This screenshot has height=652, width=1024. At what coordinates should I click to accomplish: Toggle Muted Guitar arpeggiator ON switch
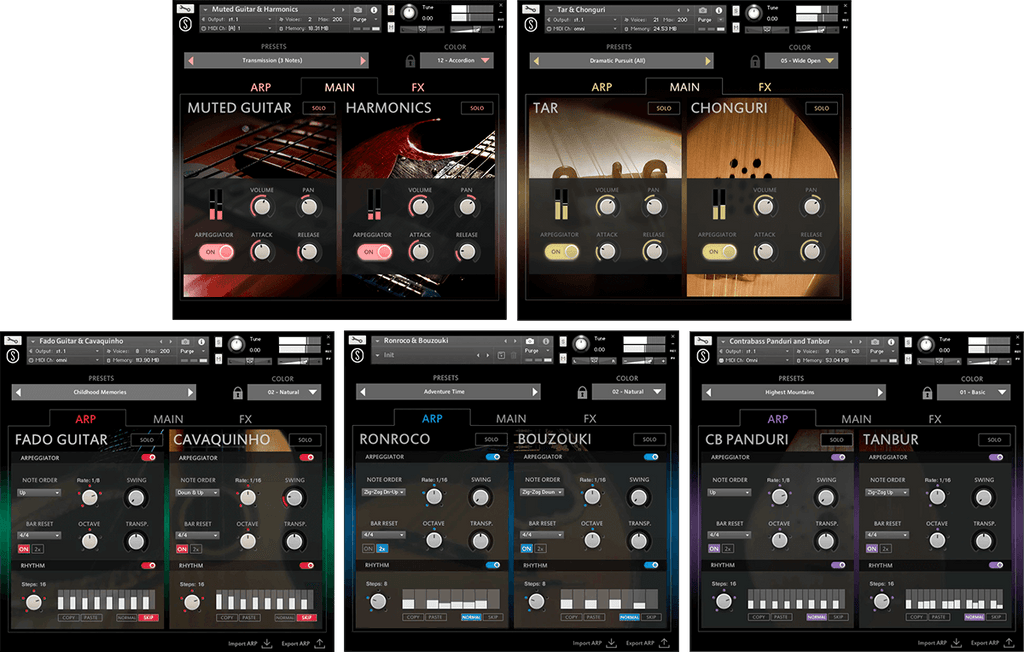(216, 252)
